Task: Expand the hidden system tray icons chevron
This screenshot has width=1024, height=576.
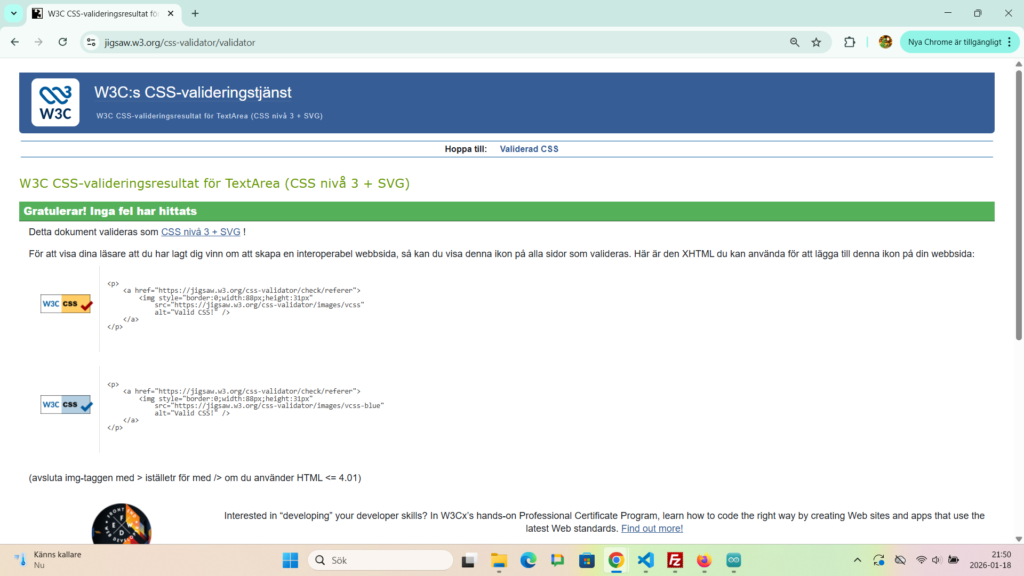Action: [x=857, y=560]
